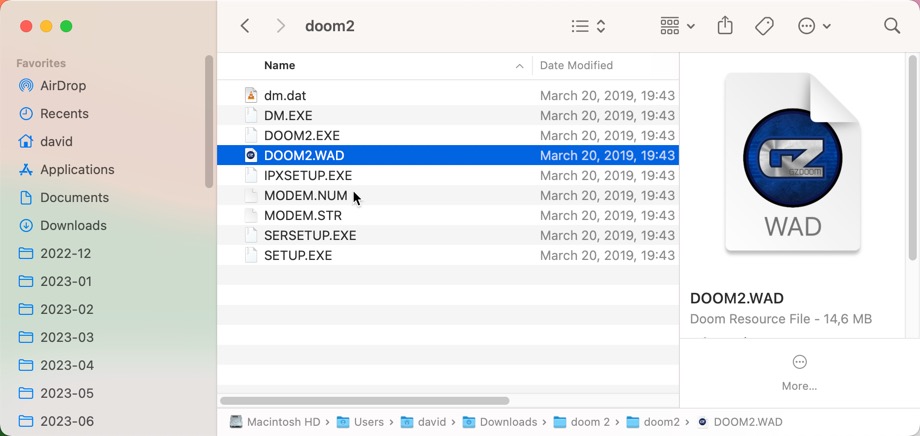Open the 2023-02 folder in sidebar
This screenshot has height=436, width=920.
click(56, 310)
